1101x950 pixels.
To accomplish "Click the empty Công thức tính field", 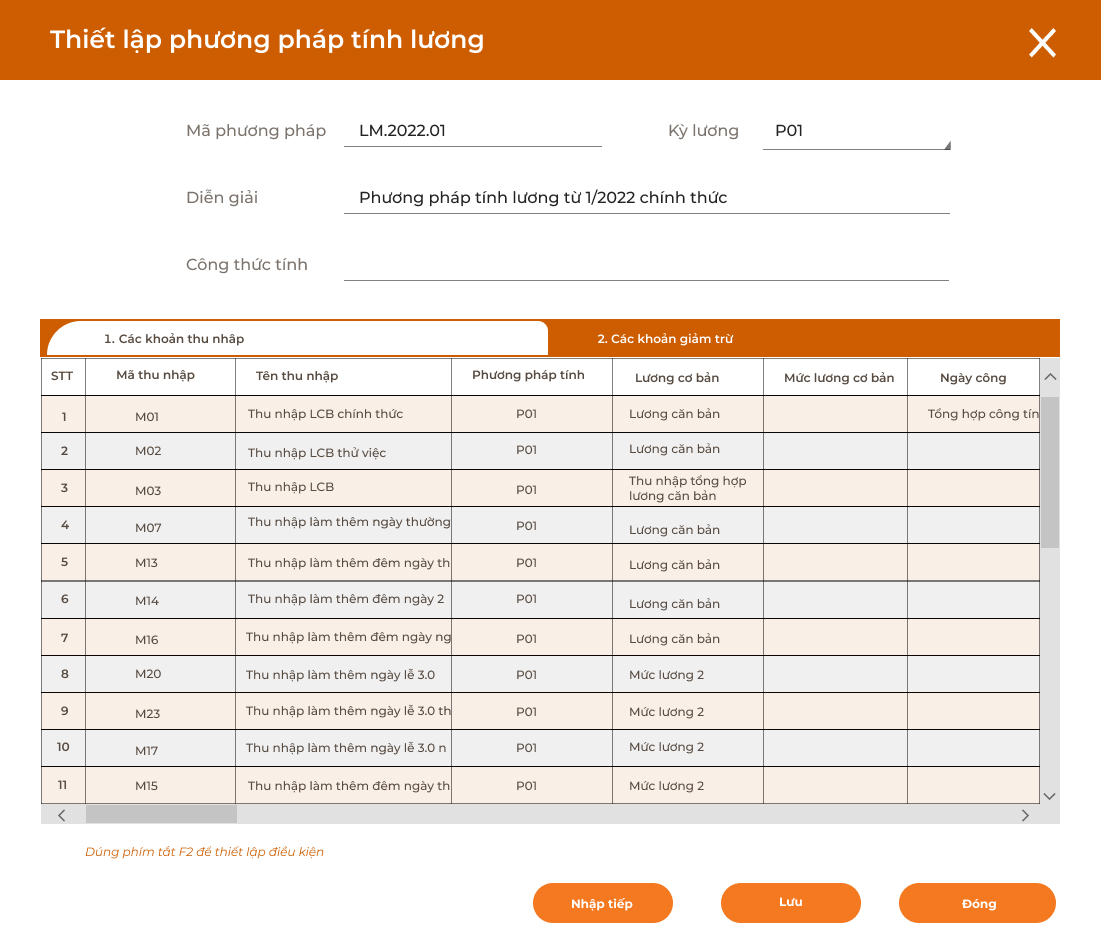I will [647, 264].
